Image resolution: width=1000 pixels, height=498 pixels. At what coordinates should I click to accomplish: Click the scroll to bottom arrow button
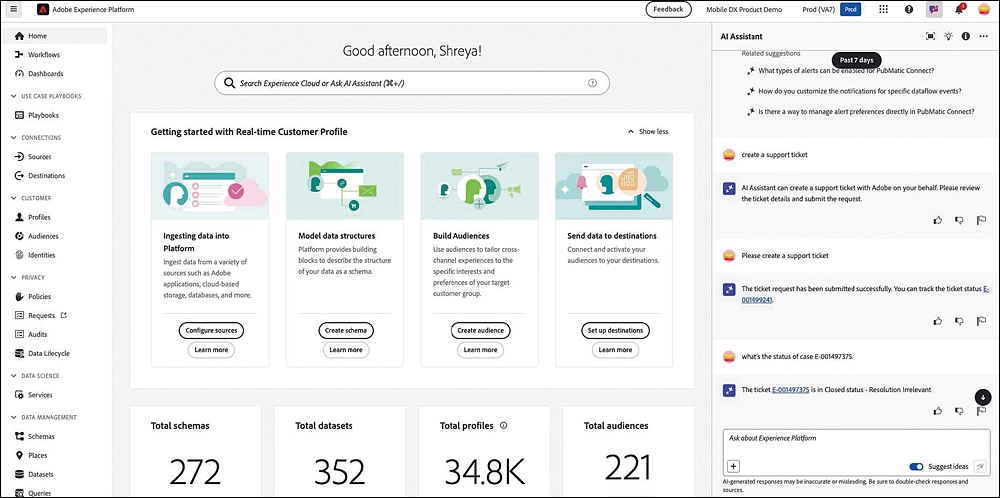(x=983, y=397)
